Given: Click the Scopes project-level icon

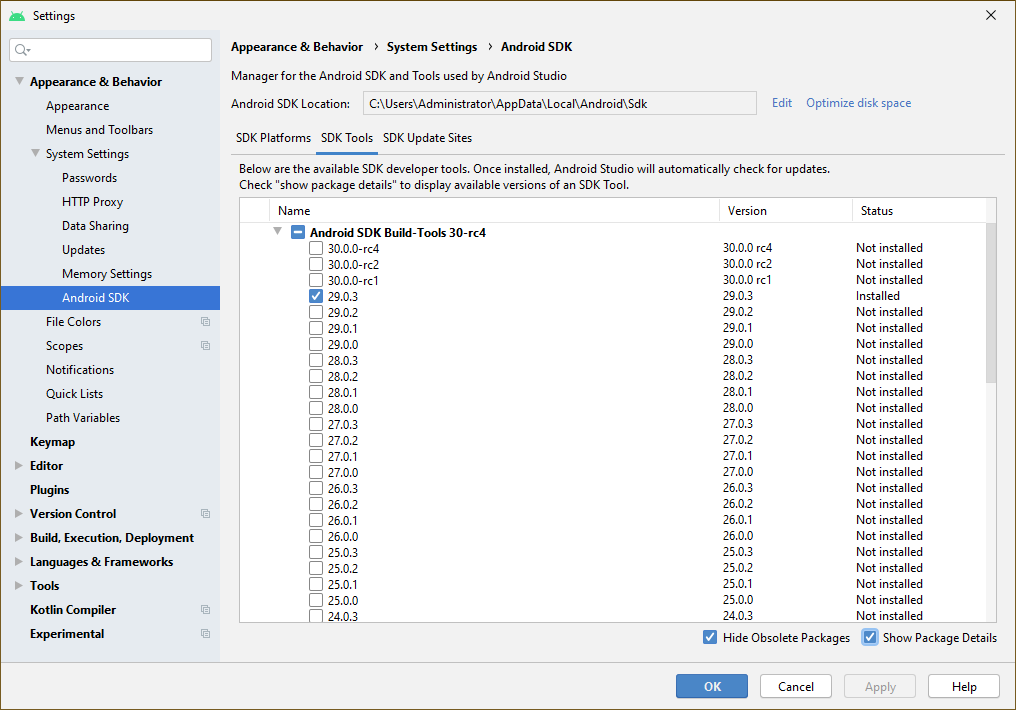Looking at the screenshot, I should (205, 346).
